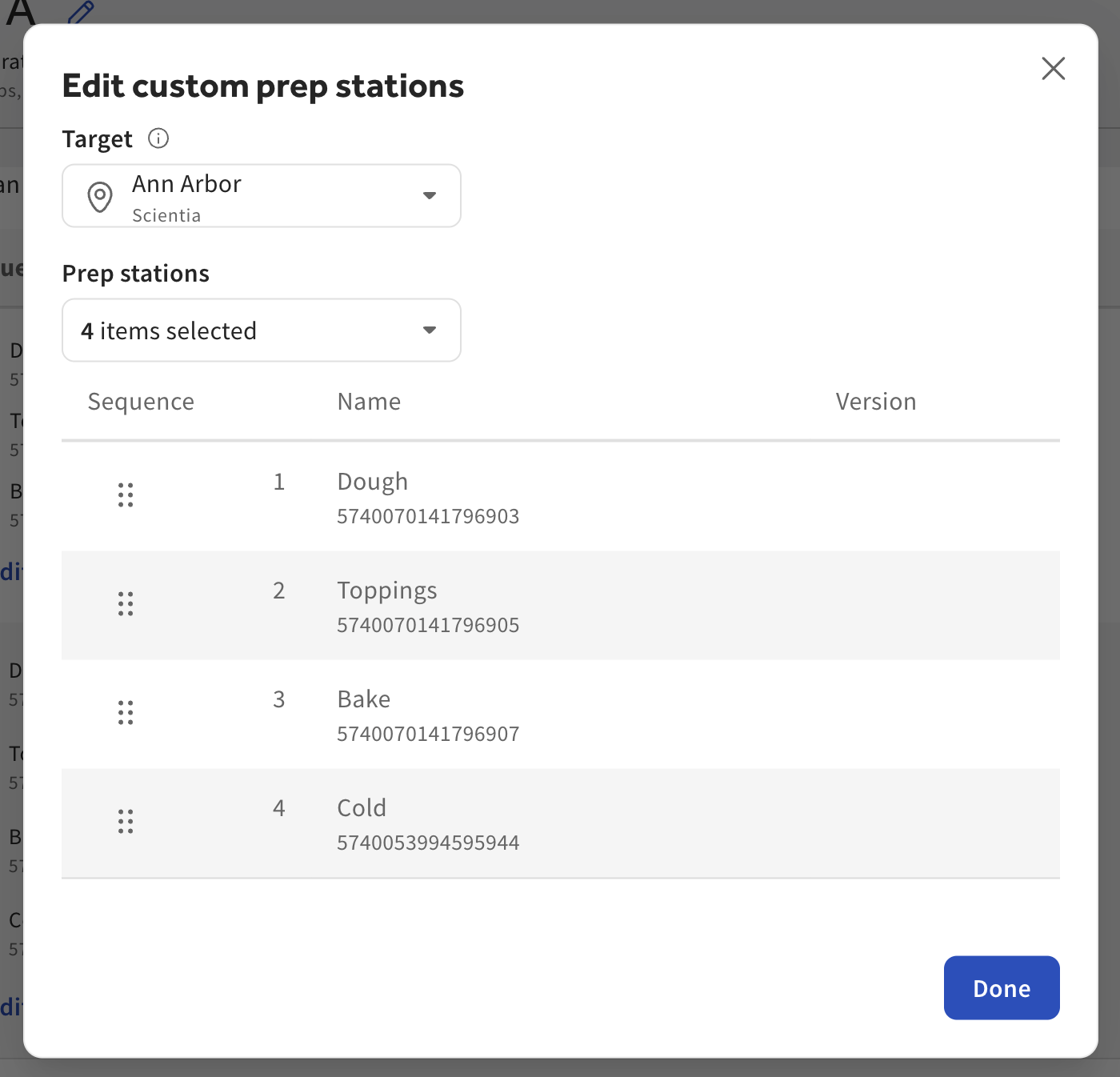The image size is (1120, 1077).
Task: Click ID 5740070141796905
Action: [428, 625]
